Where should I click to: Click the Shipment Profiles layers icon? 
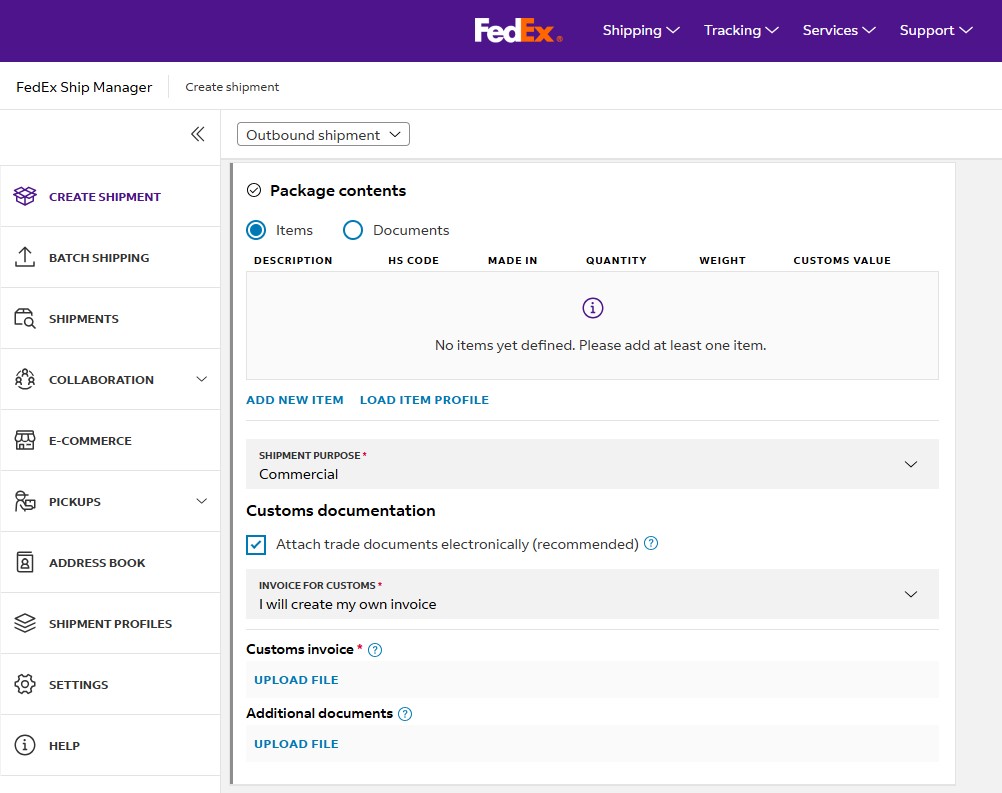[25, 623]
